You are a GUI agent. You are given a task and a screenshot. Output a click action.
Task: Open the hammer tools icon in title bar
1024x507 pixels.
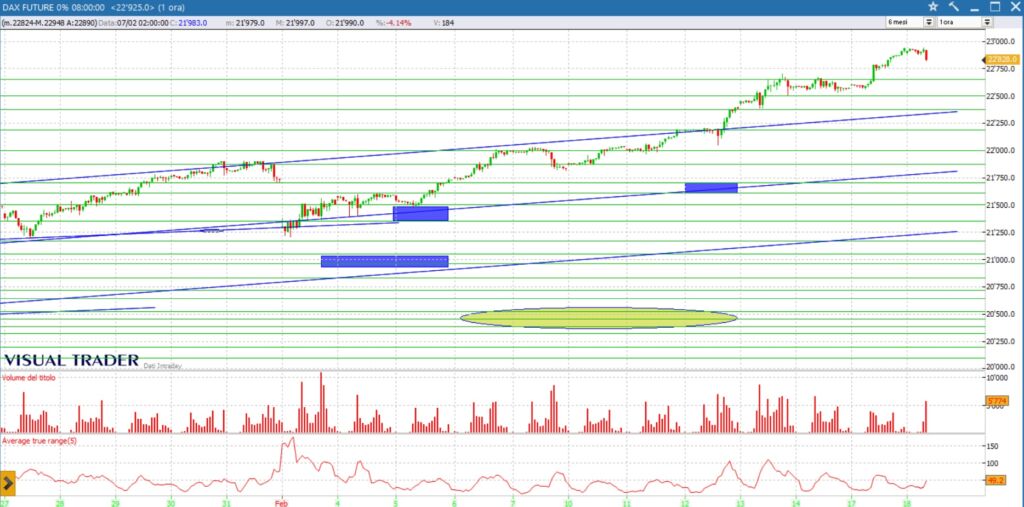[953, 7]
